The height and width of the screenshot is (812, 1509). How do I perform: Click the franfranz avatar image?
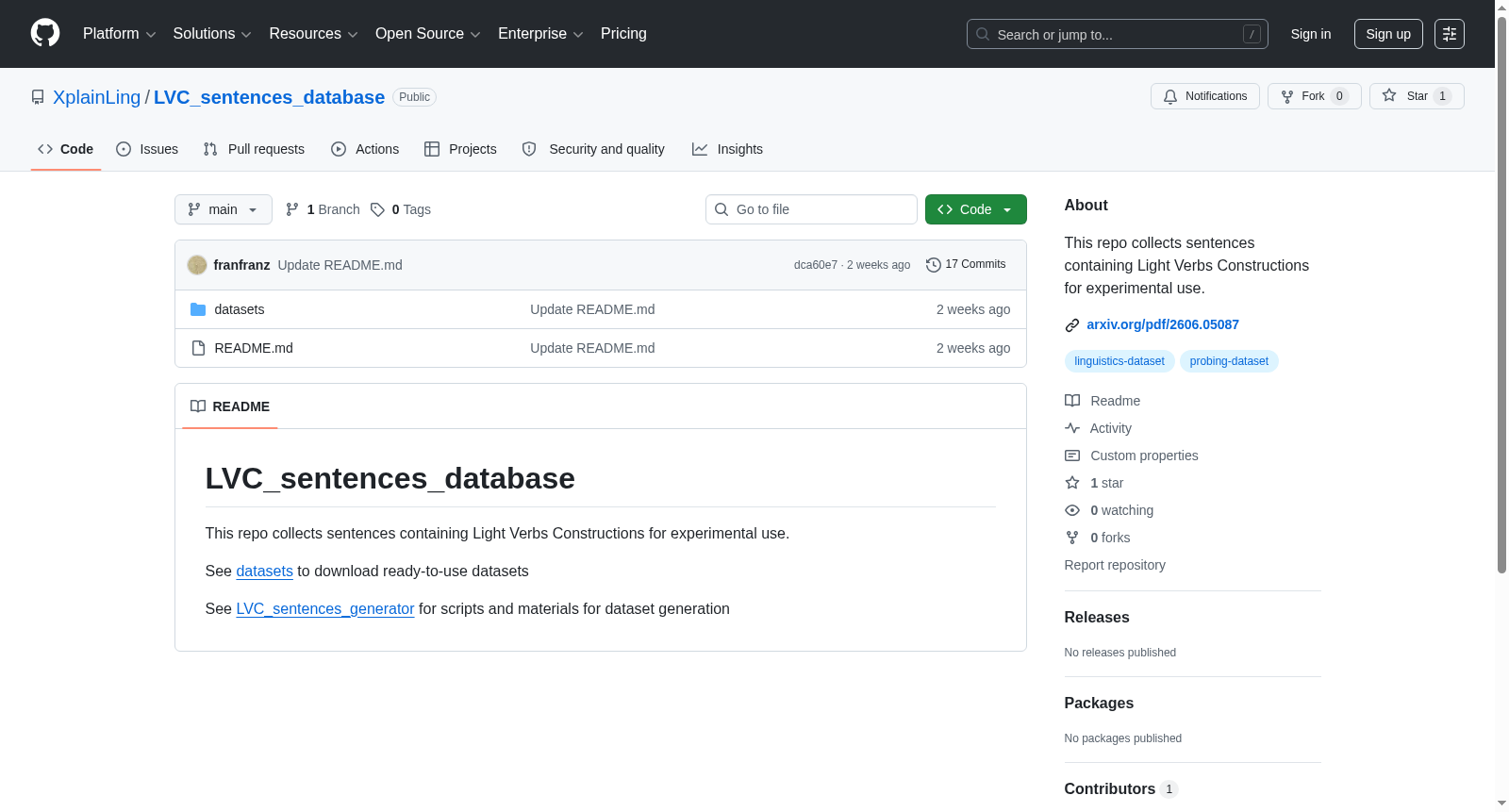coord(197,265)
